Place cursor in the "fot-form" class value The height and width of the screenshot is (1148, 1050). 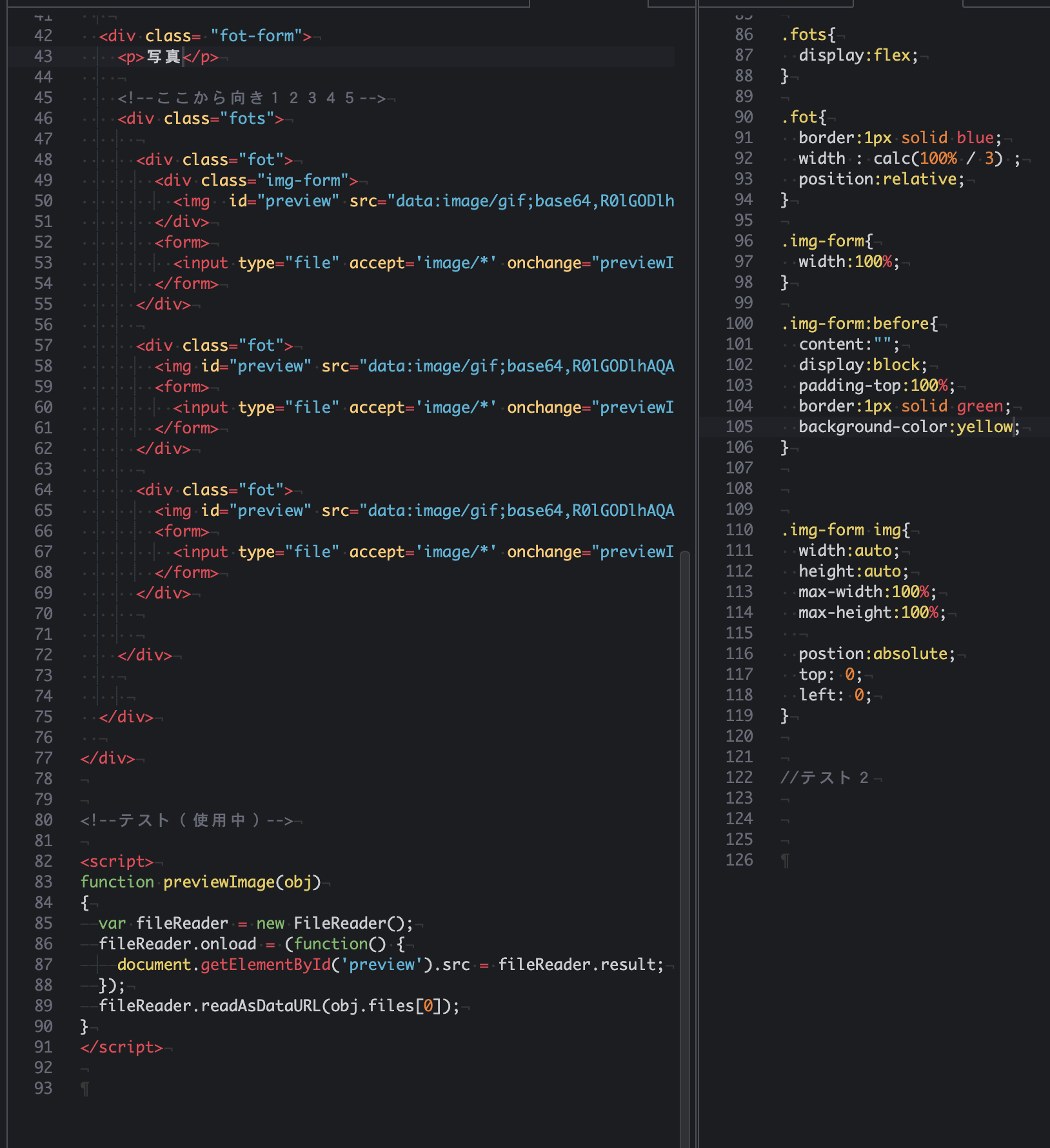261,36
